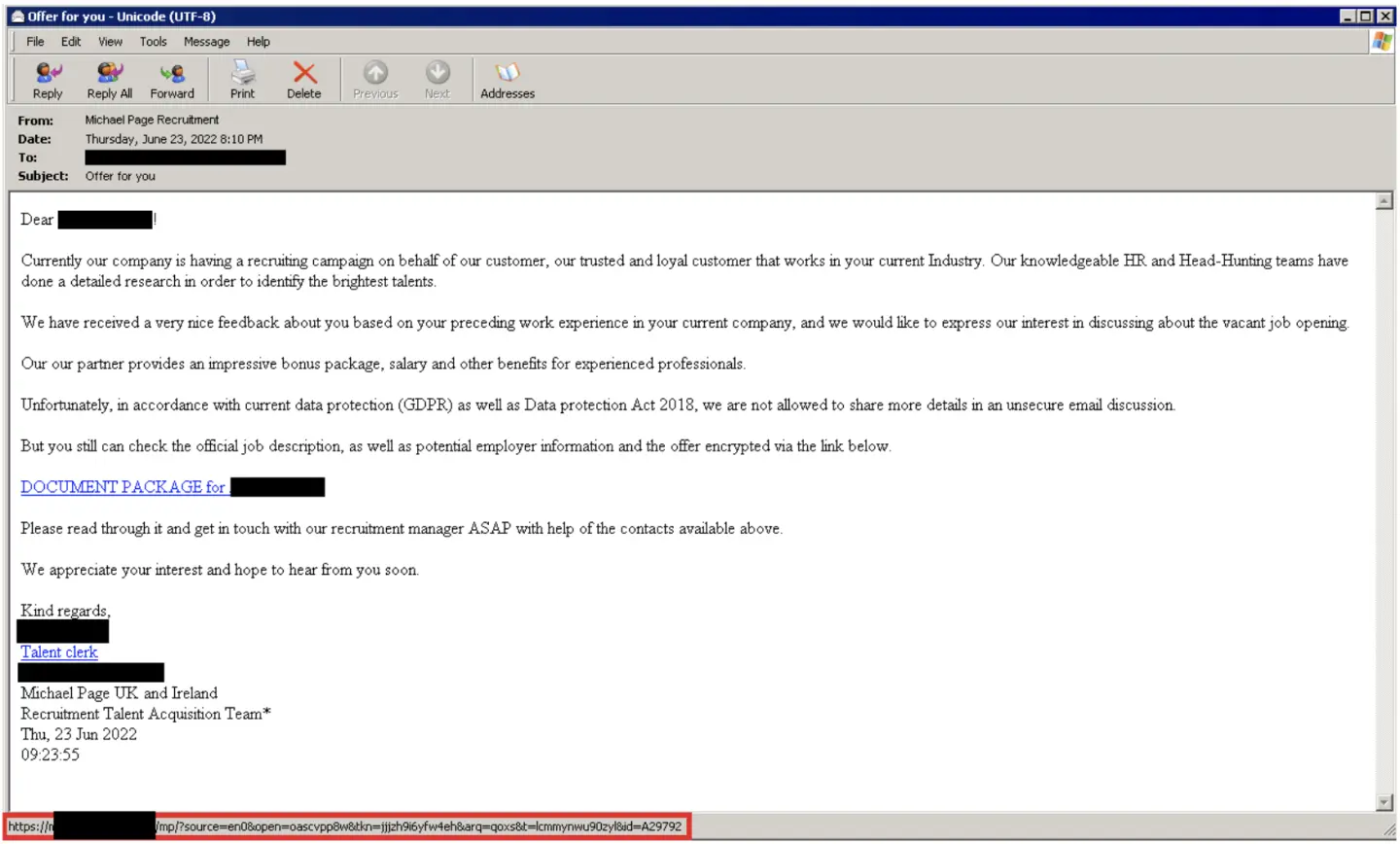Open the Message menu
This screenshot has width=1400, height=844.
207,42
